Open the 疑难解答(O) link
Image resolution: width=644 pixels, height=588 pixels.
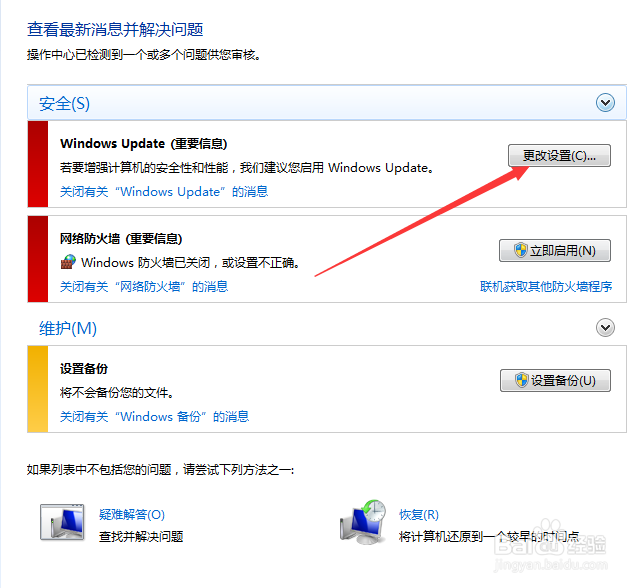click(132, 514)
